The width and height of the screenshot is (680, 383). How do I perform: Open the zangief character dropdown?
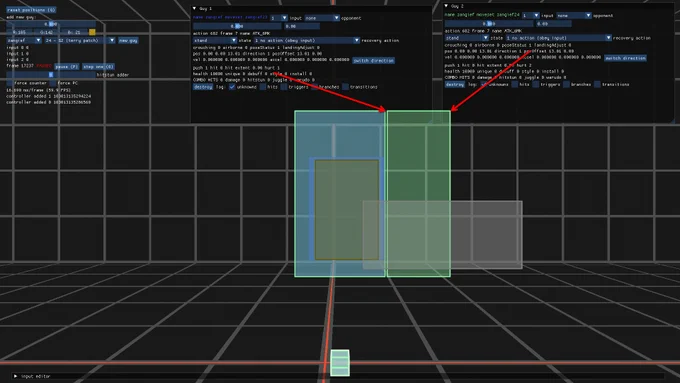coord(24,40)
